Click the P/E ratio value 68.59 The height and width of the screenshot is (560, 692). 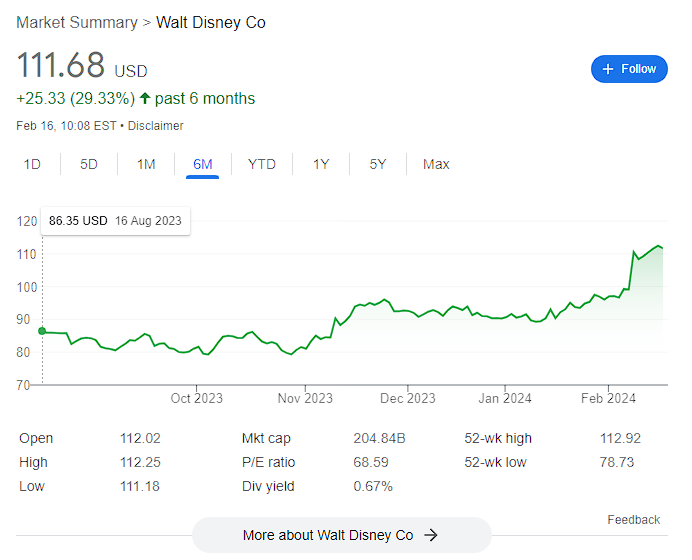[x=371, y=462]
